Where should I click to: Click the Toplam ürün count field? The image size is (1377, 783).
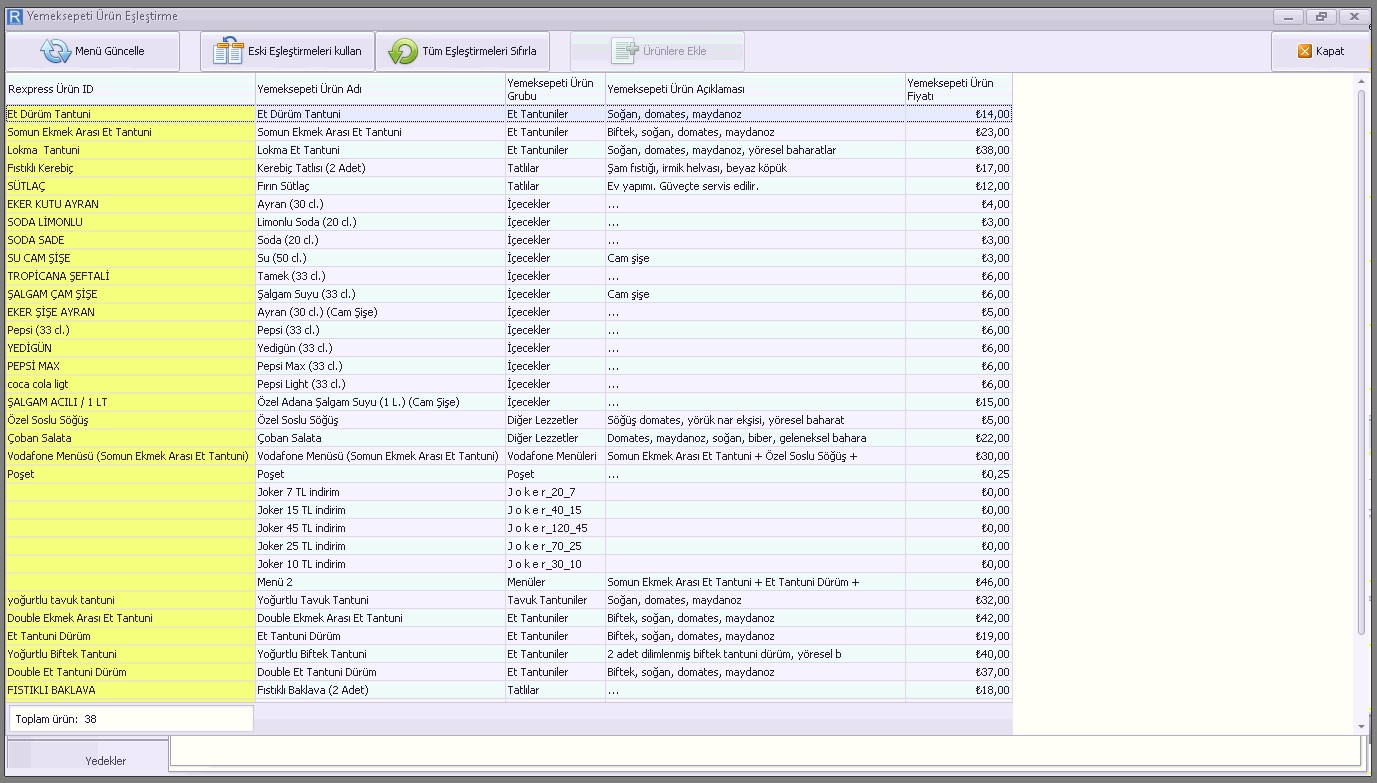tap(131, 718)
